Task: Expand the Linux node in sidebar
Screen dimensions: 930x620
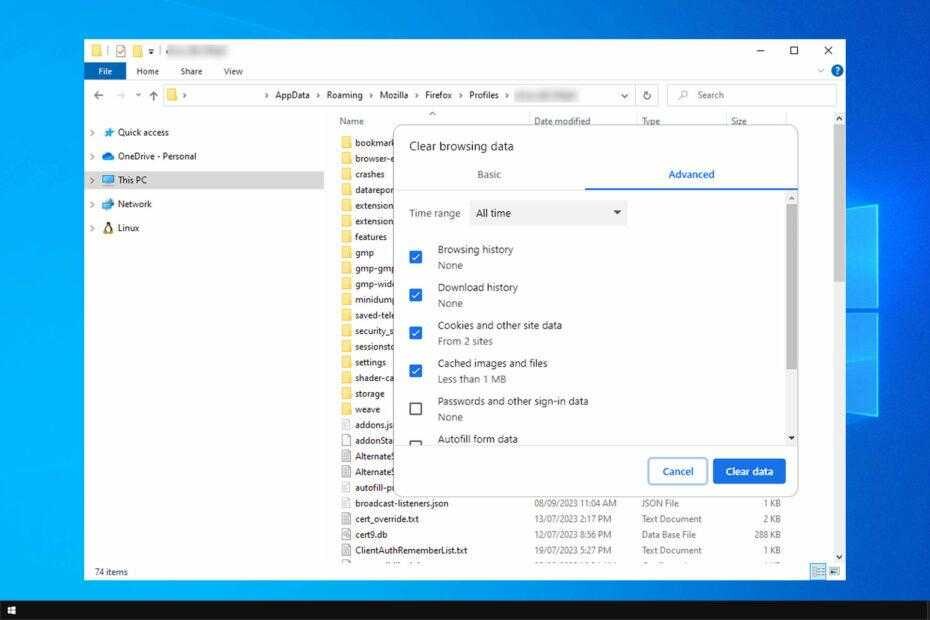Action: pos(92,227)
